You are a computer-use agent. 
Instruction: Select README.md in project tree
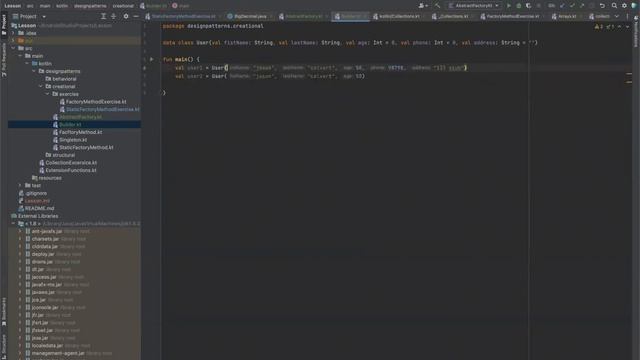[39, 208]
